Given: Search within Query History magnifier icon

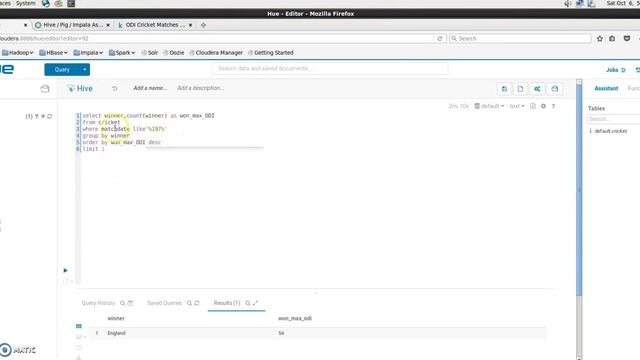Looking at the screenshot, I should (x=122, y=303).
